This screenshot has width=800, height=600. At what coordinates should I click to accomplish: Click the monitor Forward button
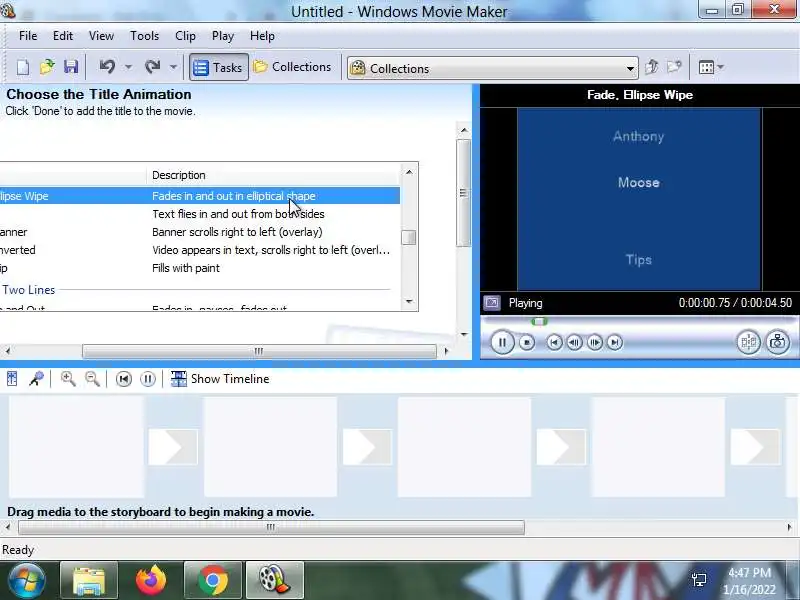point(615,342)
